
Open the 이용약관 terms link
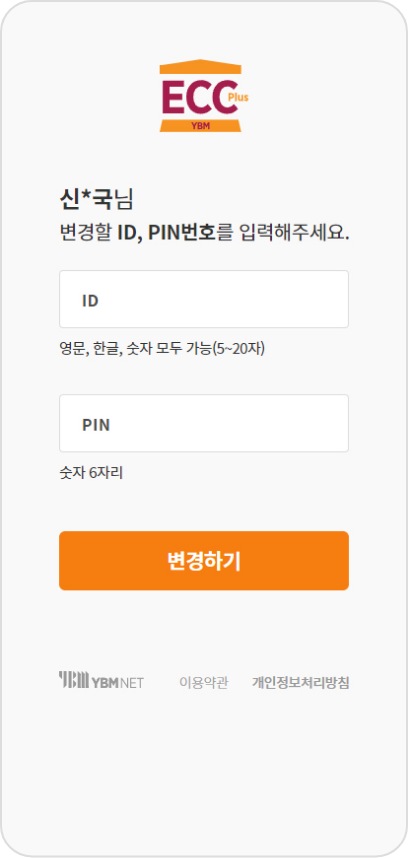pos(203,683)
